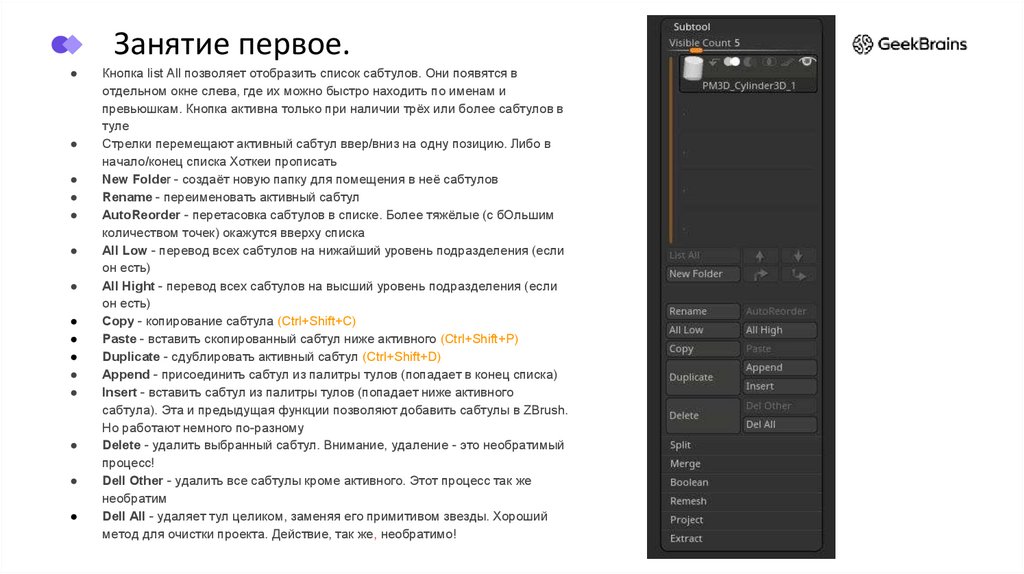Click the bold 'Dell Other' term in the bullet list

click(133, 481)
